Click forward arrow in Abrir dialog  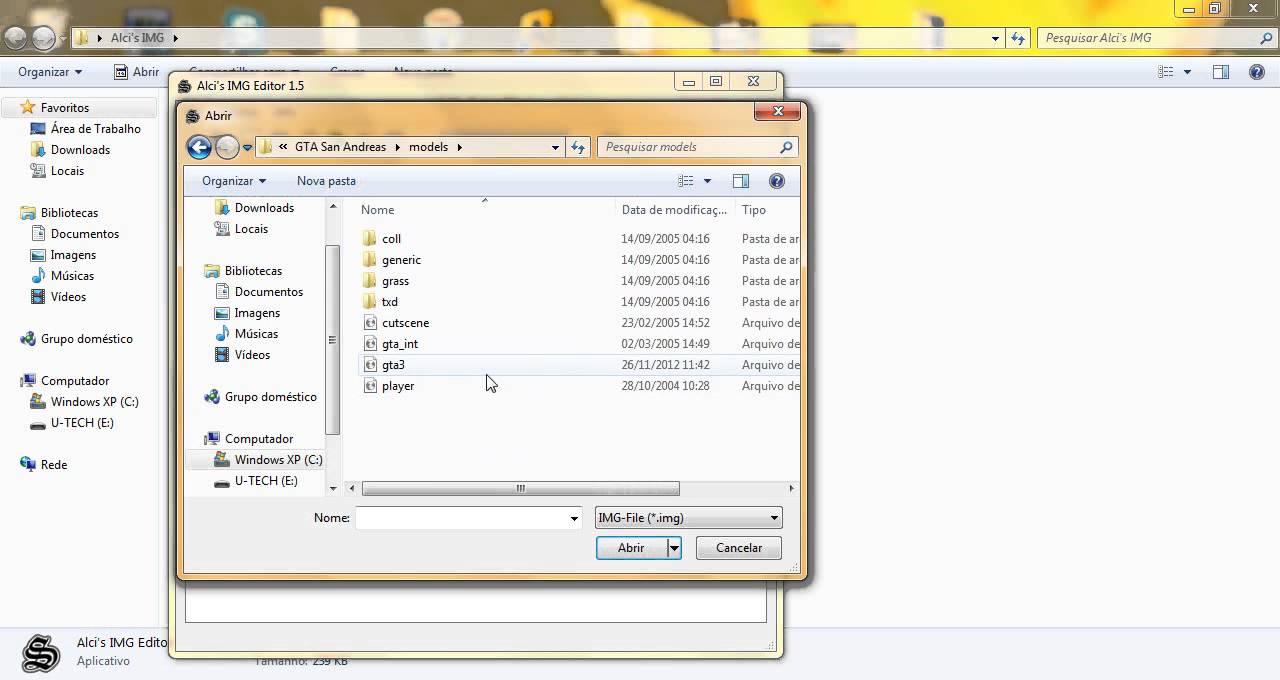pyautogui.click(x=227, y=147)
